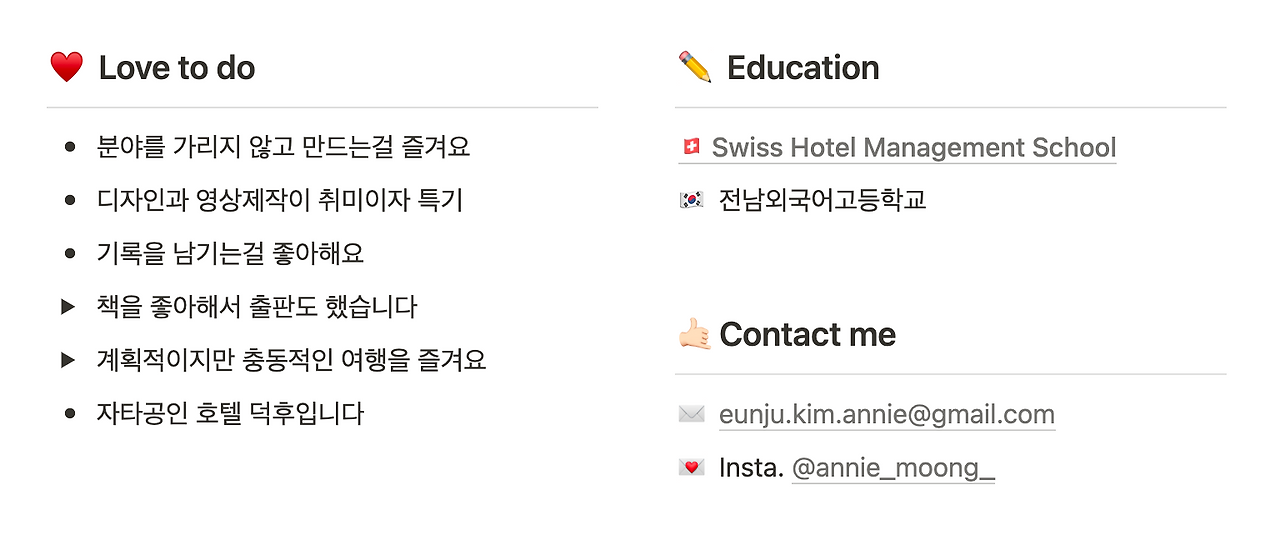The image size is (1280, 540).
Task: Click the Swiss flag icon
Action: pos(690,148)
